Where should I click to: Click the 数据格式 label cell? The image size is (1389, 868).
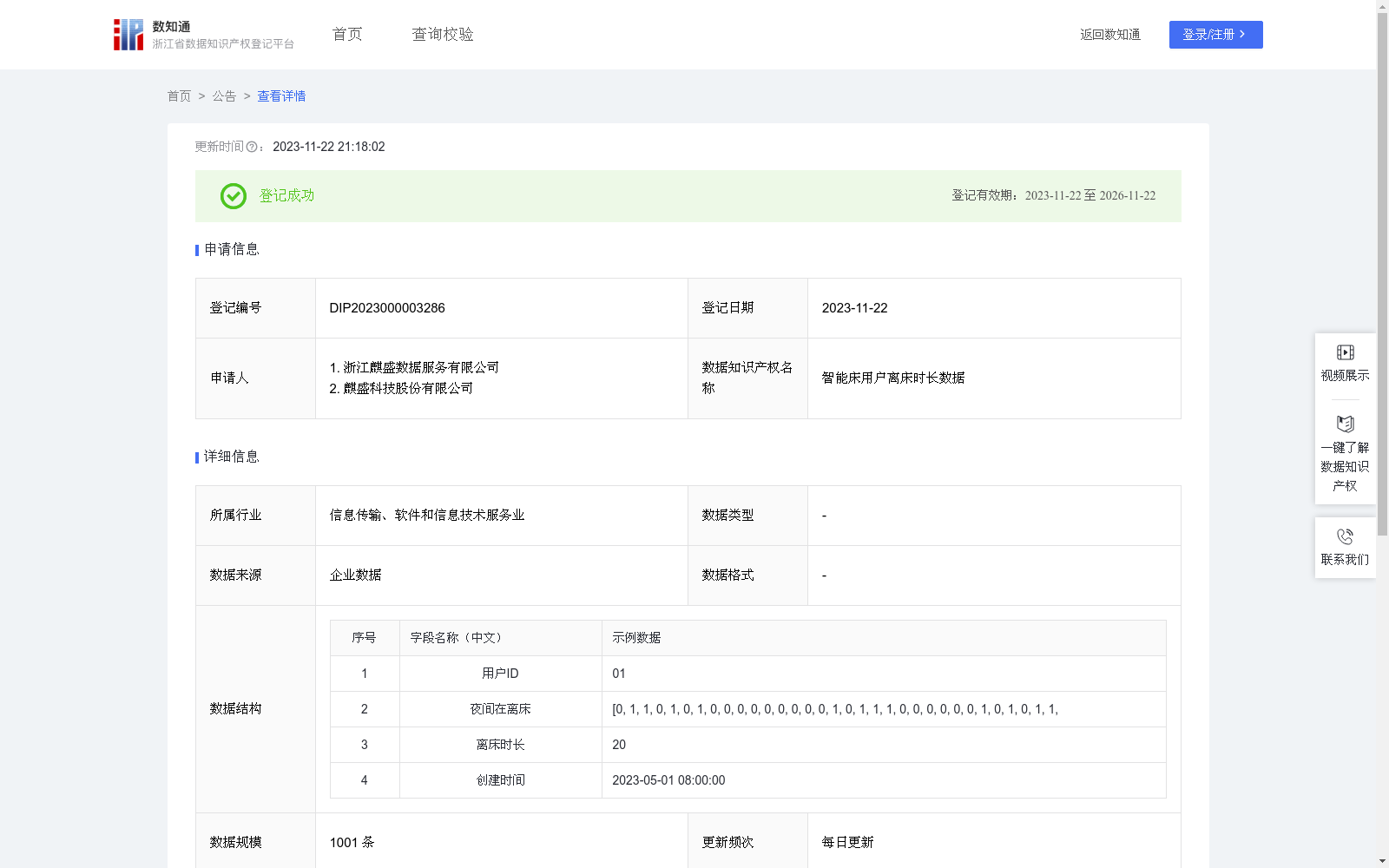[747, 575]
